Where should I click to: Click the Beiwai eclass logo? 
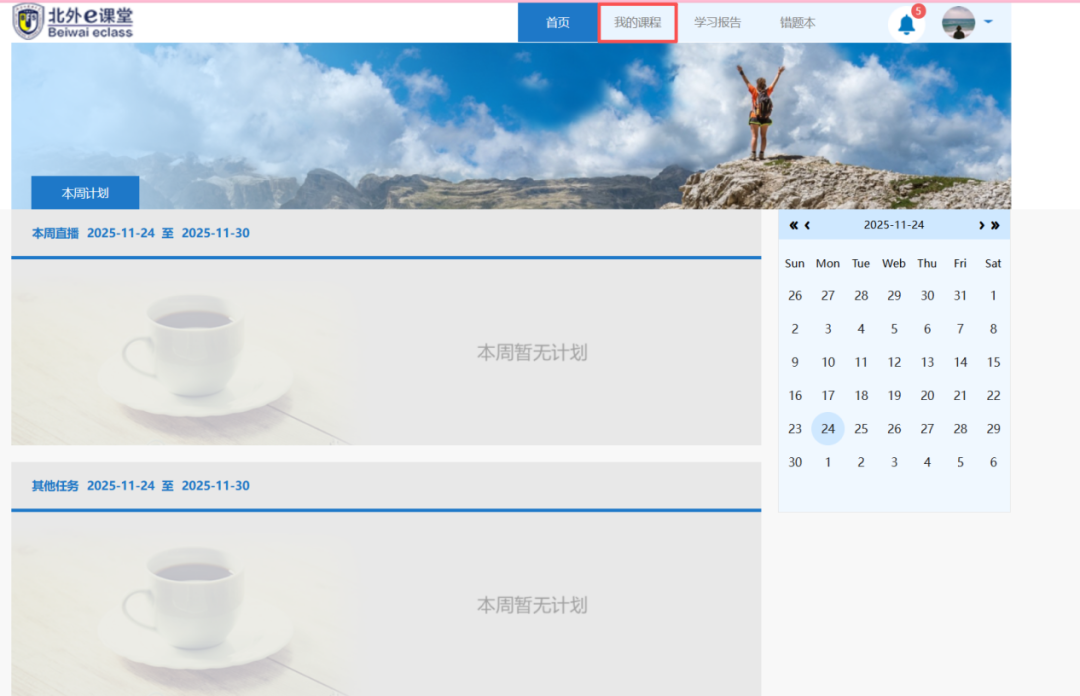point(70,20)
